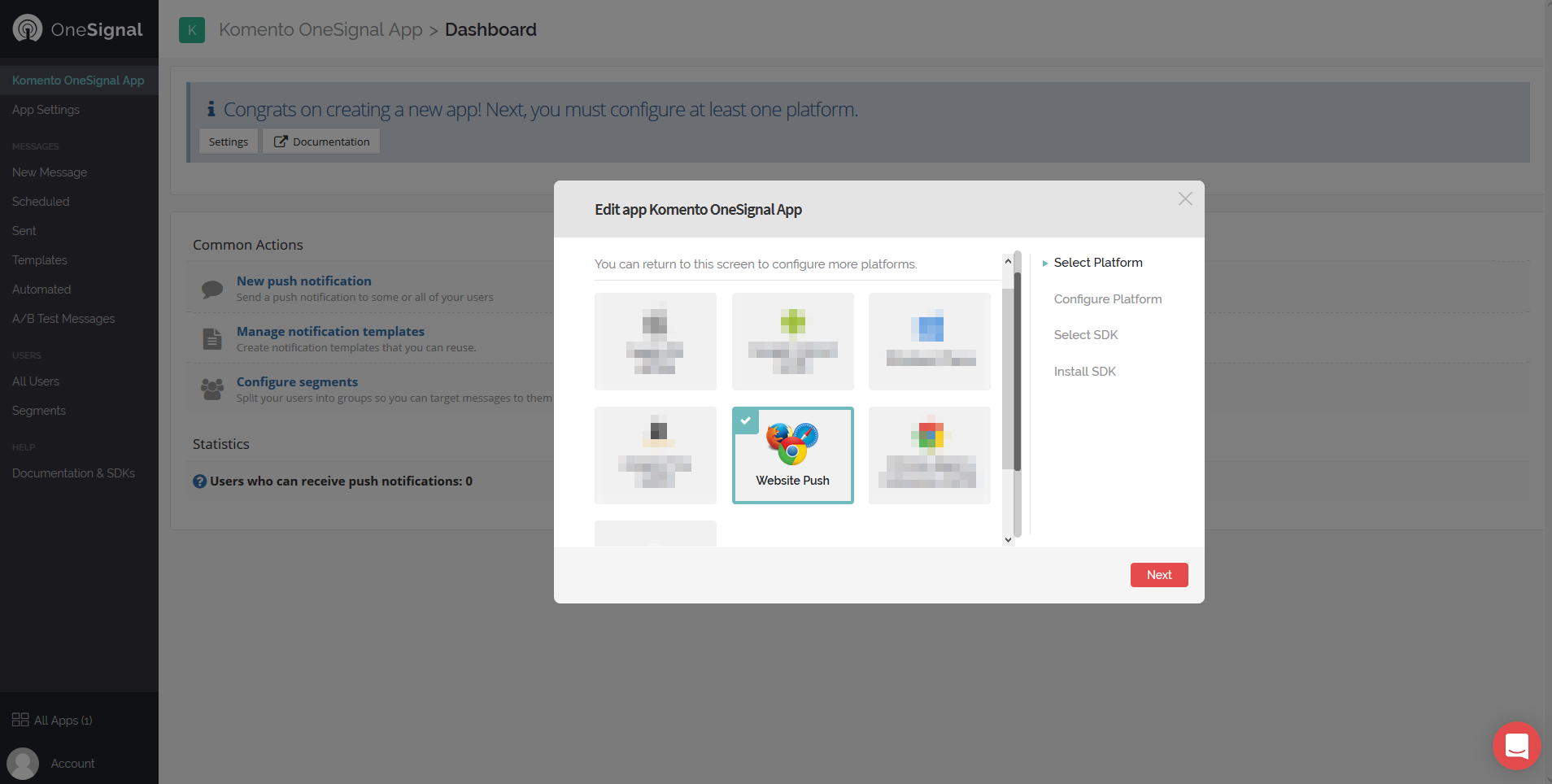Viewport: 1552px width, 784px height.
Task: Click Komento OneSignal App breadcrumb
Action: coord(320,30)
